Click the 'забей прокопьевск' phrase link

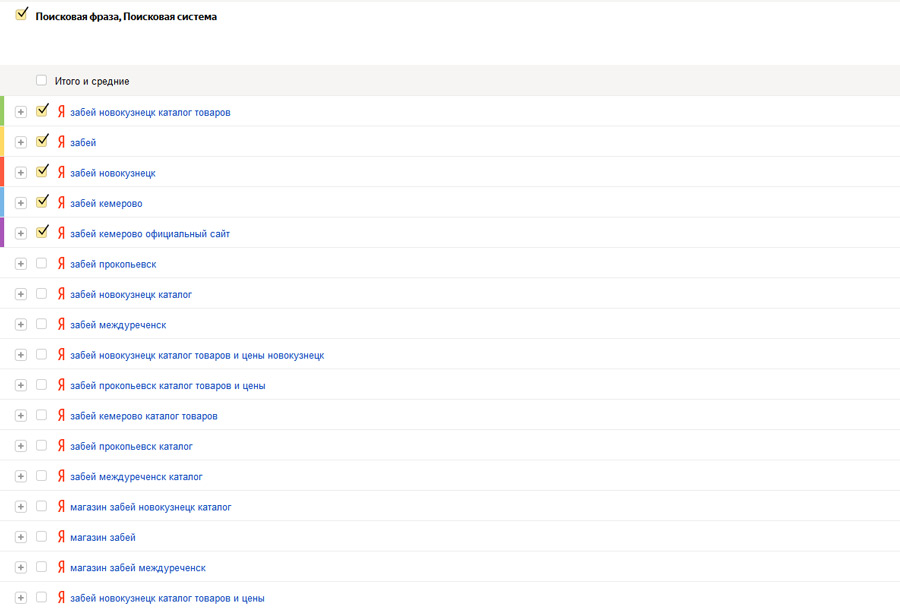(x=113, y=265)
